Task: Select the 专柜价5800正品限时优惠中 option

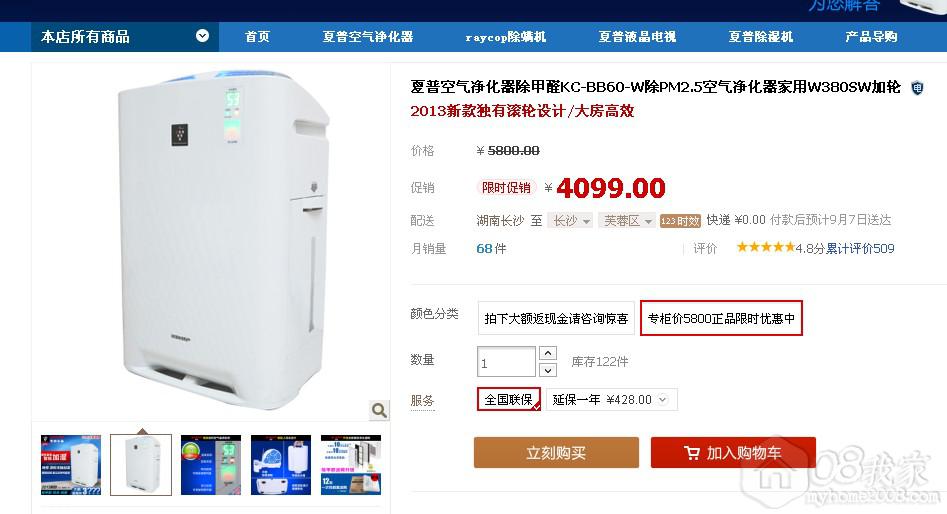Action: [x=721, y=318]
